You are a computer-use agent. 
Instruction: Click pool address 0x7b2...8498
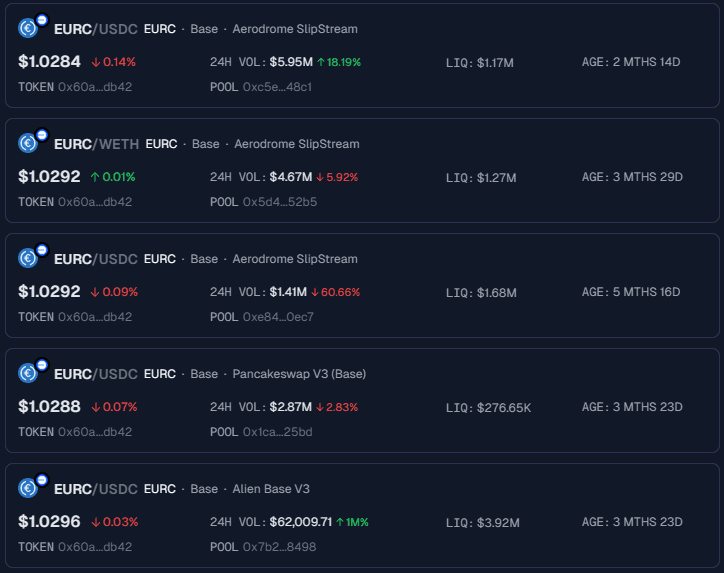click(x=279, y=547)
